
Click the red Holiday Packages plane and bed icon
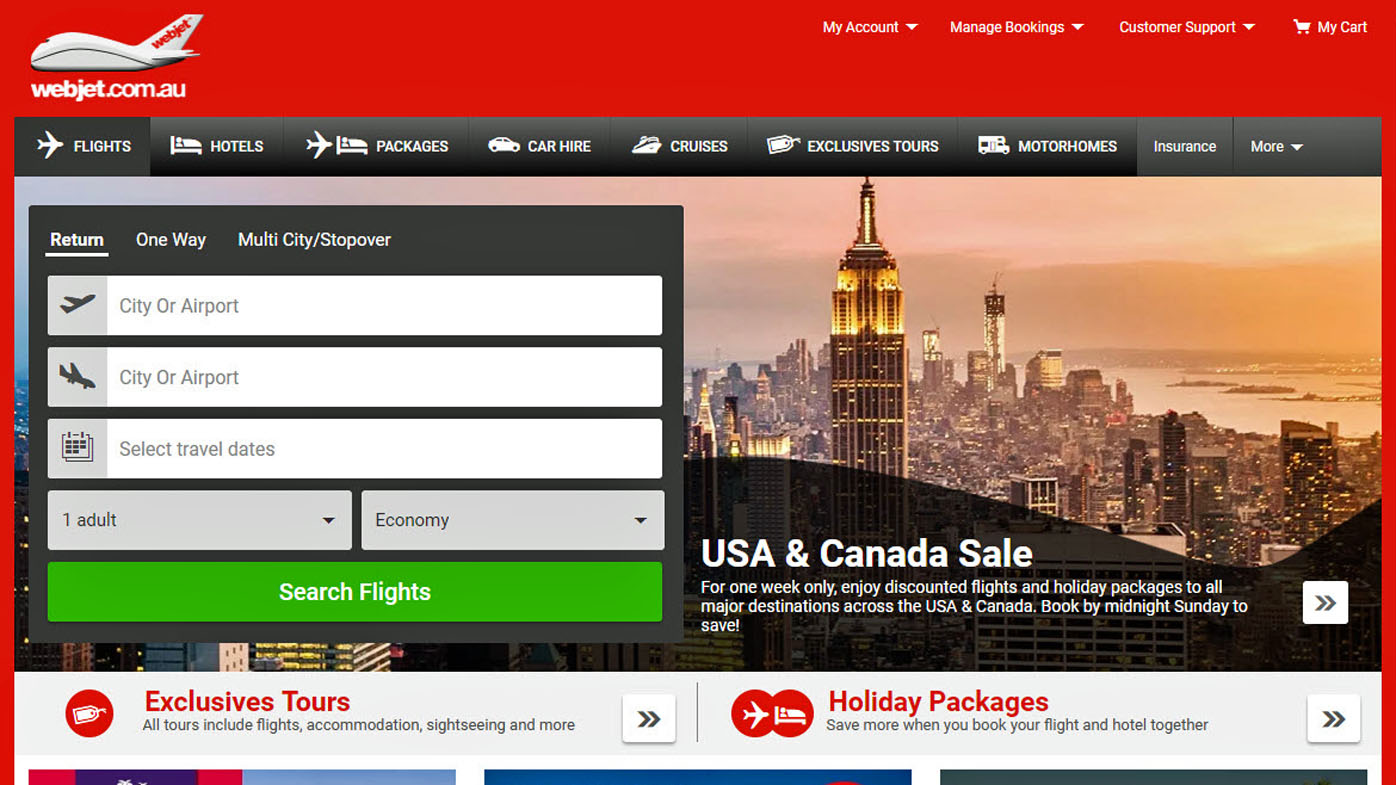point(772,714)
